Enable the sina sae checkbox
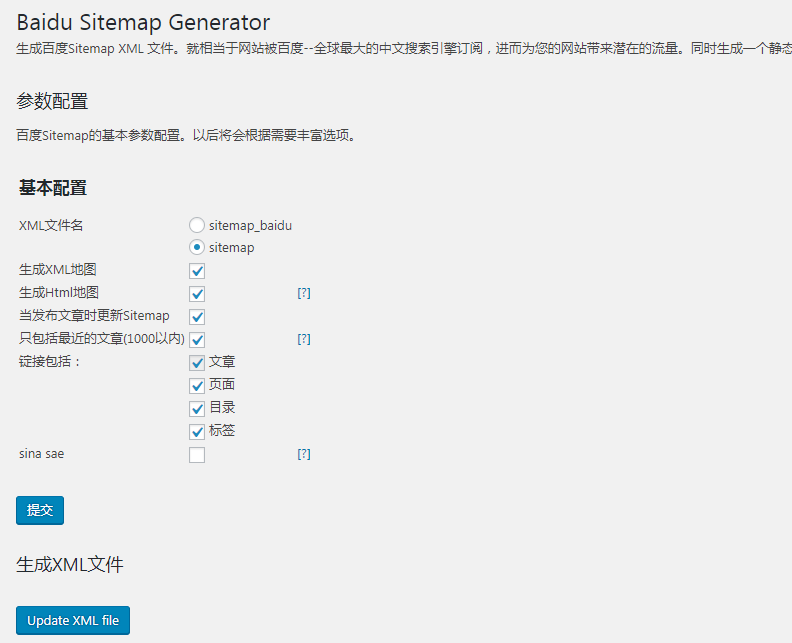Viewport: 792px width, 643px height. (x=197, y=455)
